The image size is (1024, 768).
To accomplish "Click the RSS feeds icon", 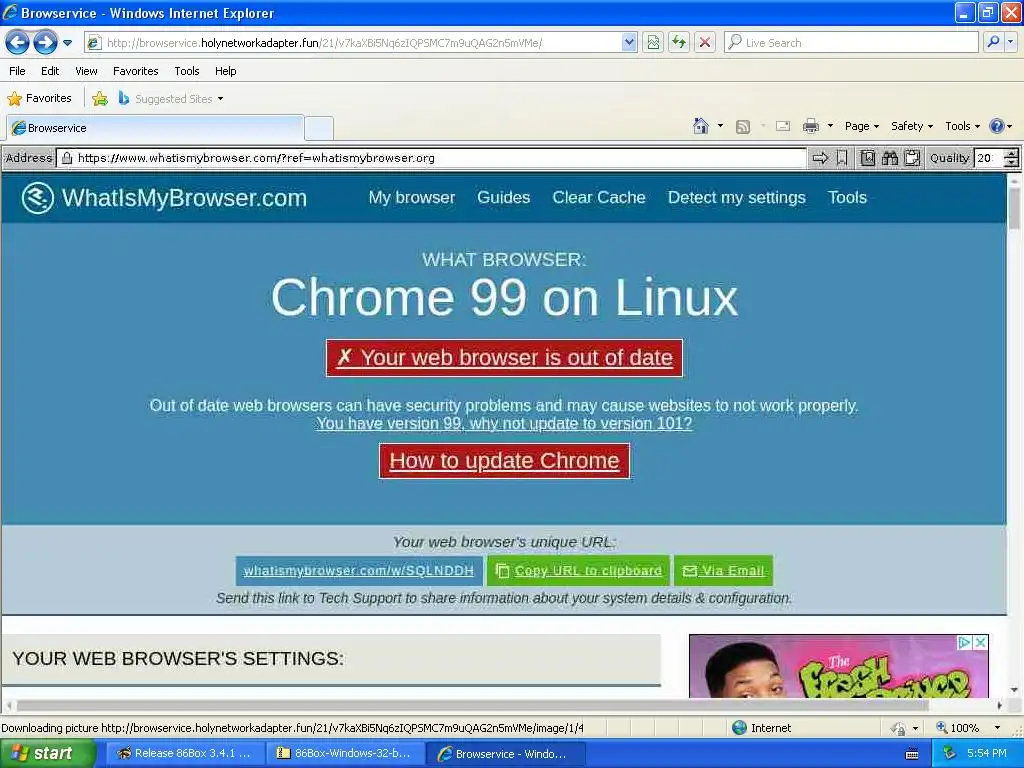I will coord(743,126).
